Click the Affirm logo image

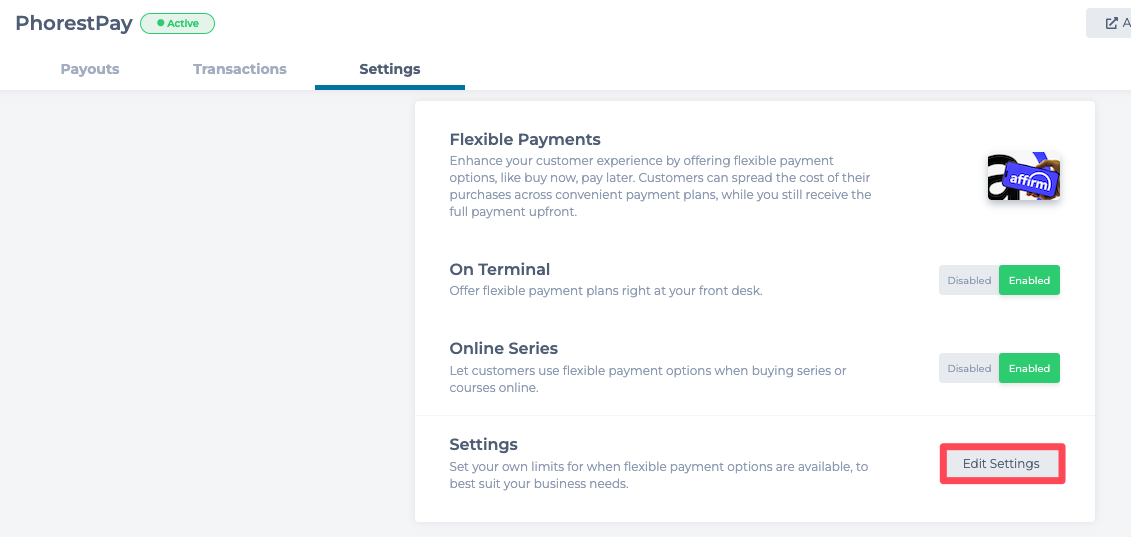(1023, 177)
